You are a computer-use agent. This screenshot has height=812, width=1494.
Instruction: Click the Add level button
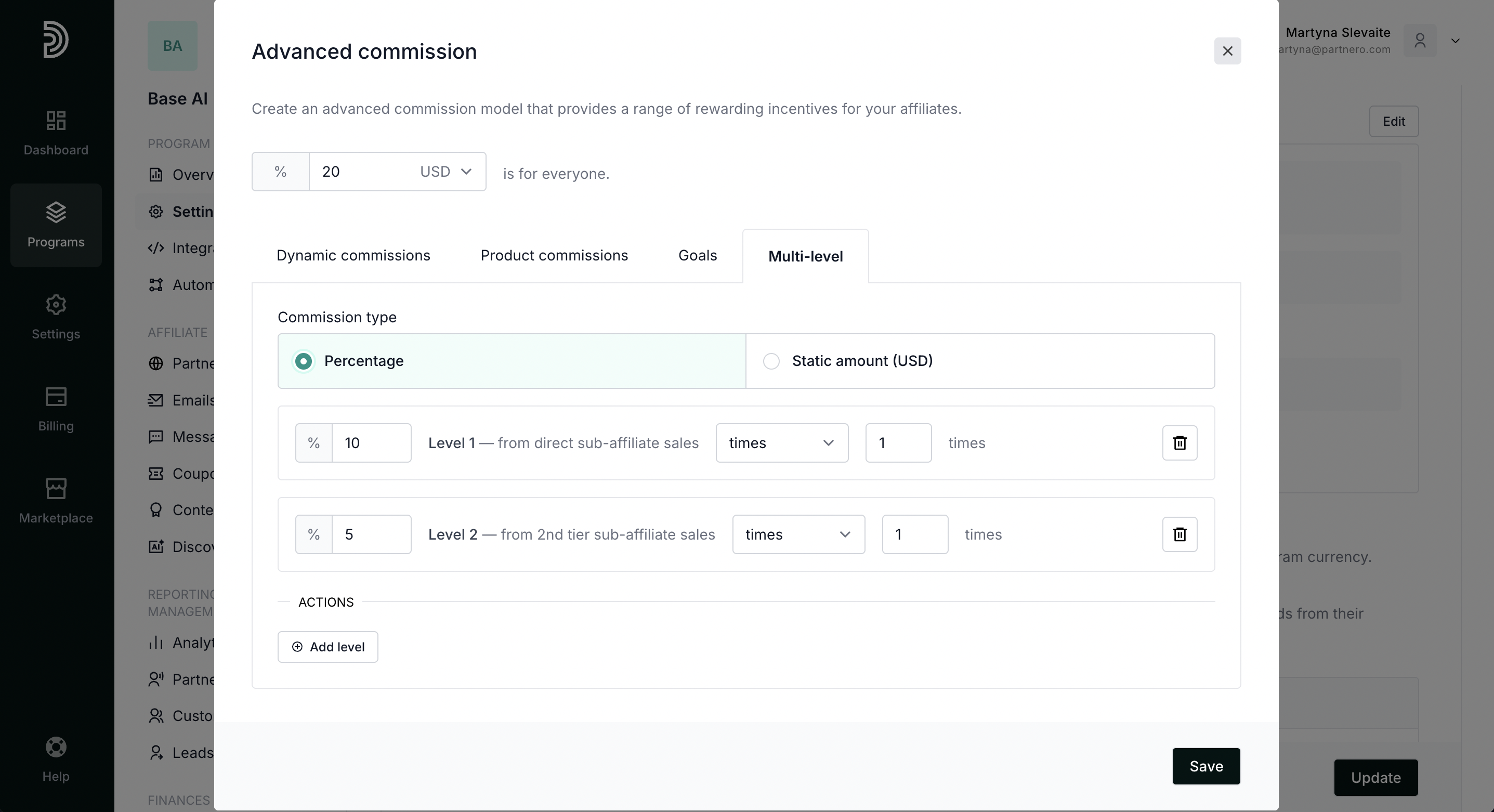[x=327, y=647]
